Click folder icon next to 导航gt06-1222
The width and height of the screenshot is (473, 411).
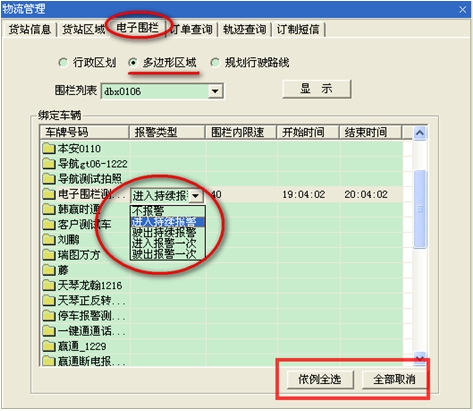click(x=49, y=163)
